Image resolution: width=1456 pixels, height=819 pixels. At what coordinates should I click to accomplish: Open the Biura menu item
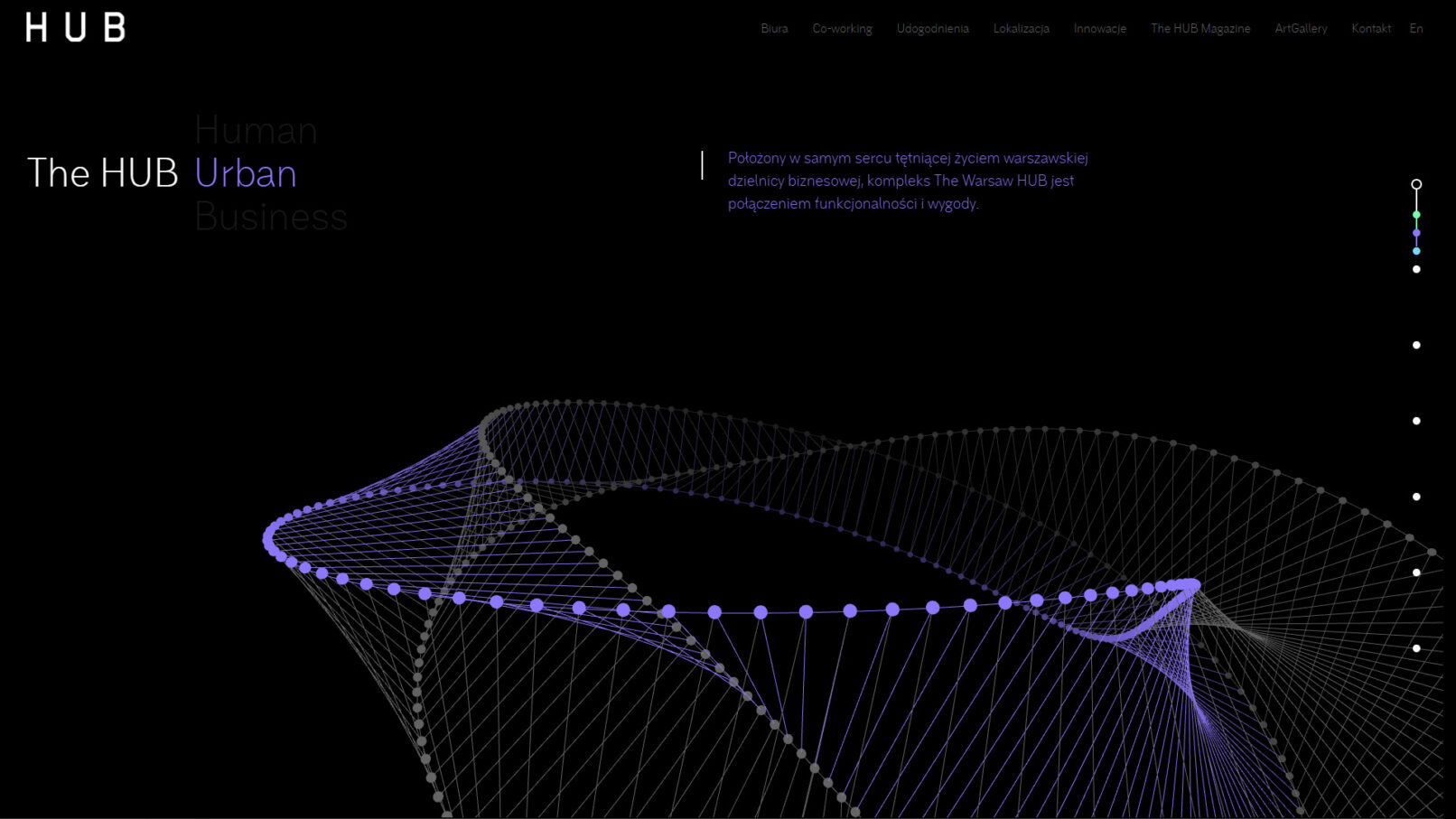click(774, 29)
